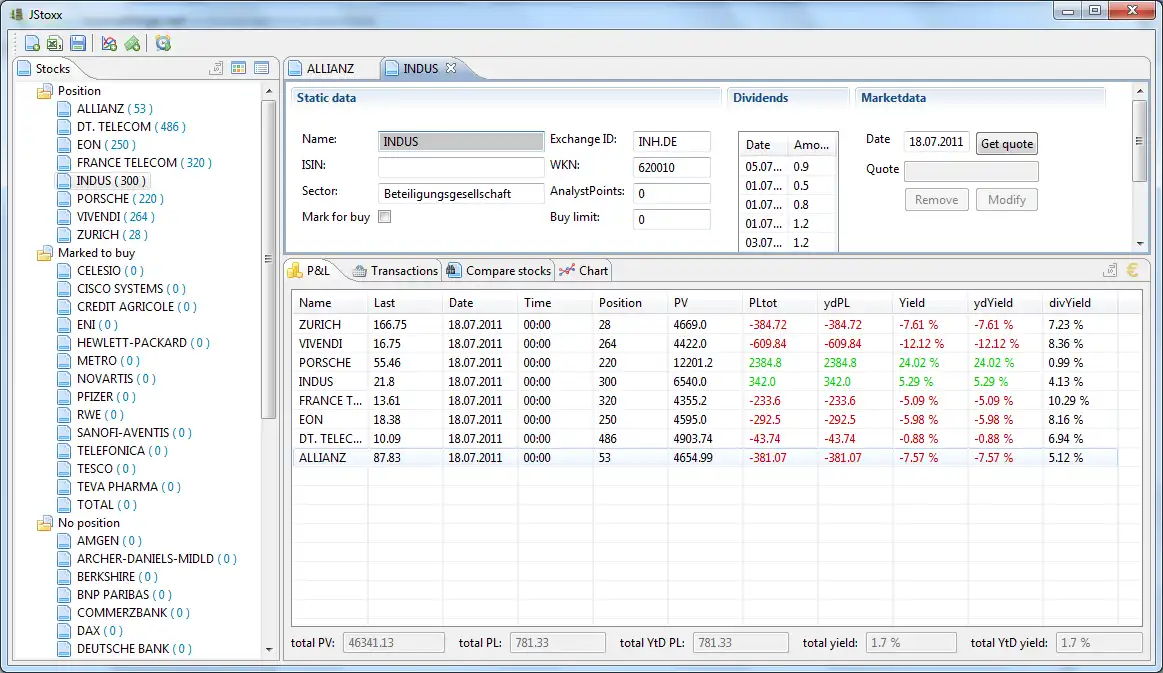Select FRANCE TELECOM (320) in stocks tree

[144, 162]
